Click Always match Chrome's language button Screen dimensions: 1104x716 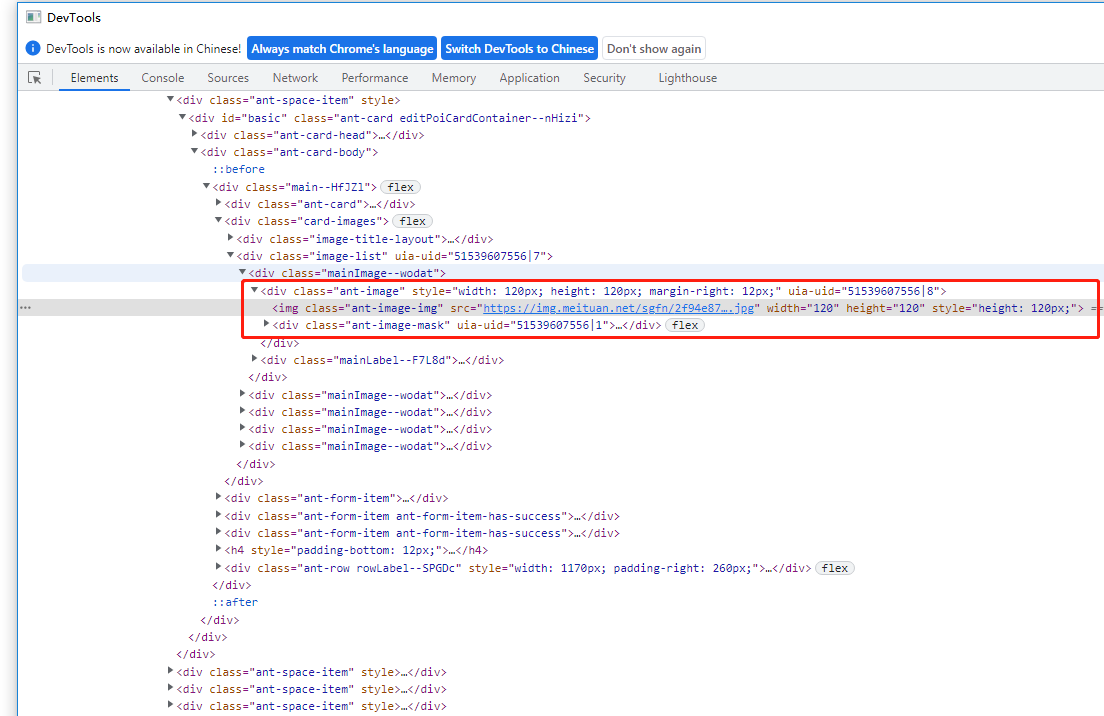[342, 49]
